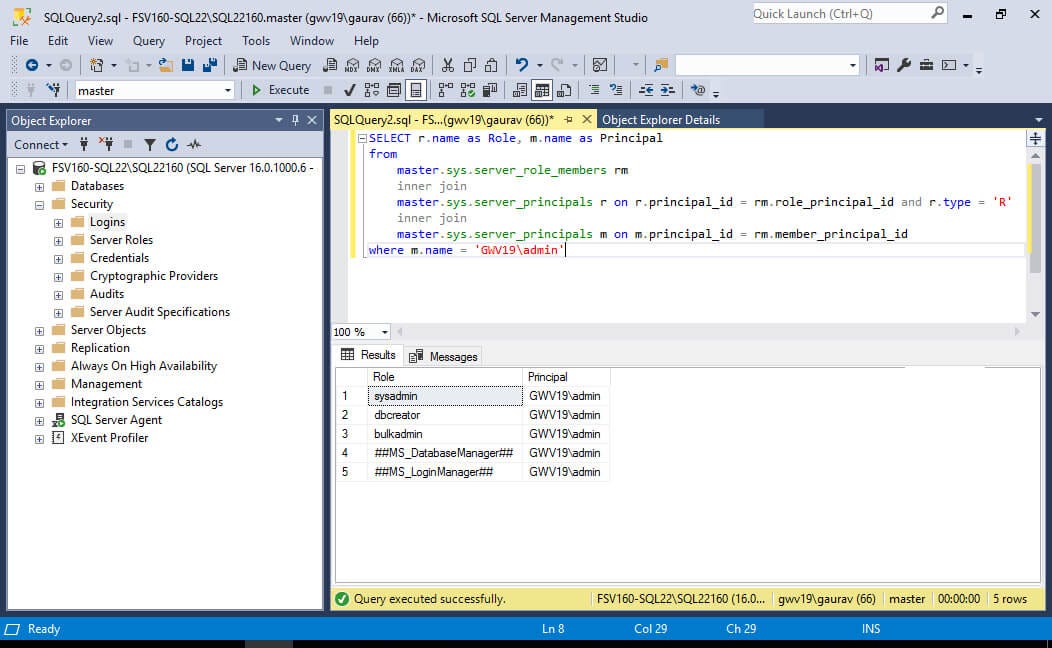1052x648 pixels.
Task: Cut selected text using the scissors icon
Action: pos(447,64)
